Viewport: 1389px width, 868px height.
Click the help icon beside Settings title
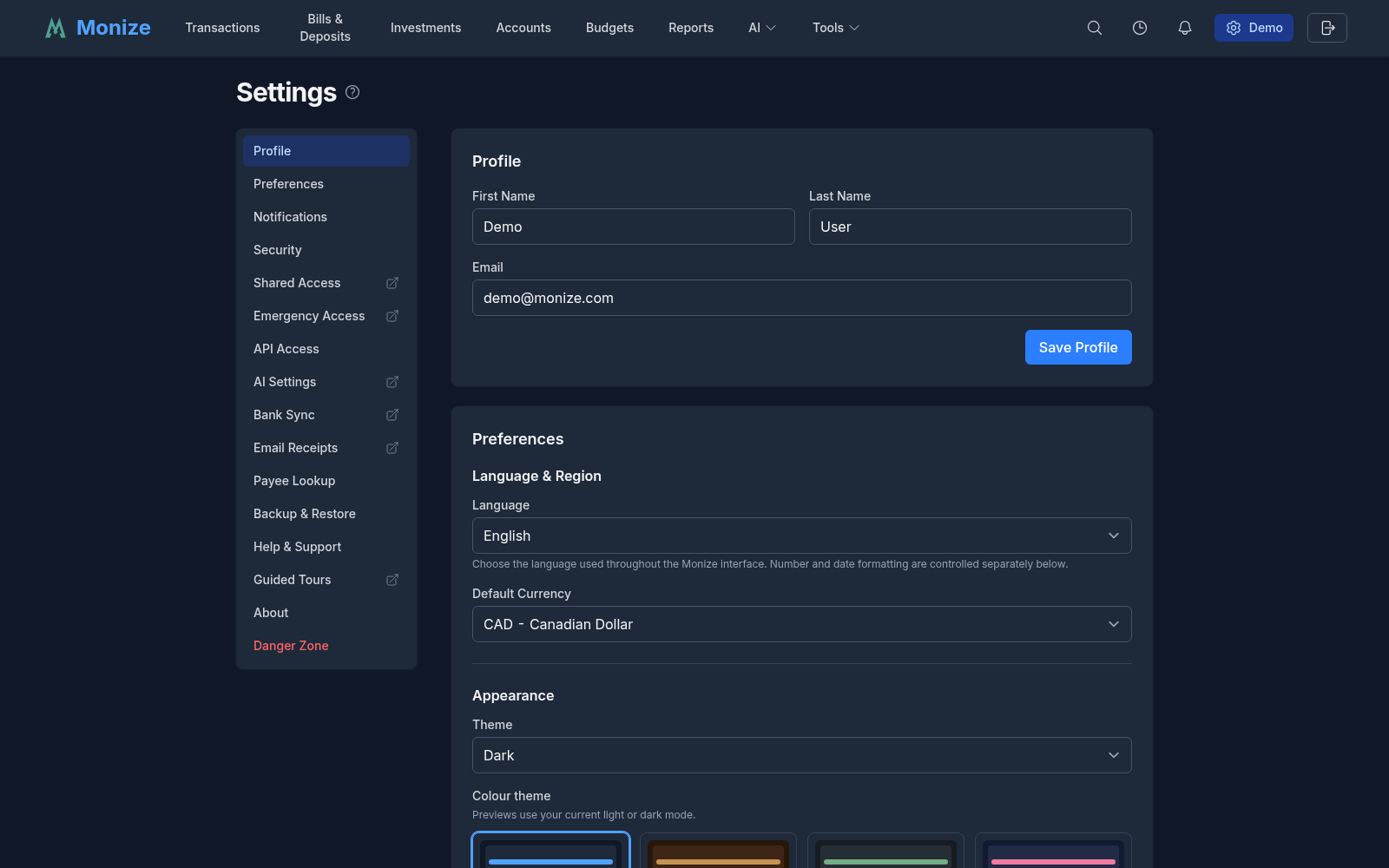[x=352, y=92]
